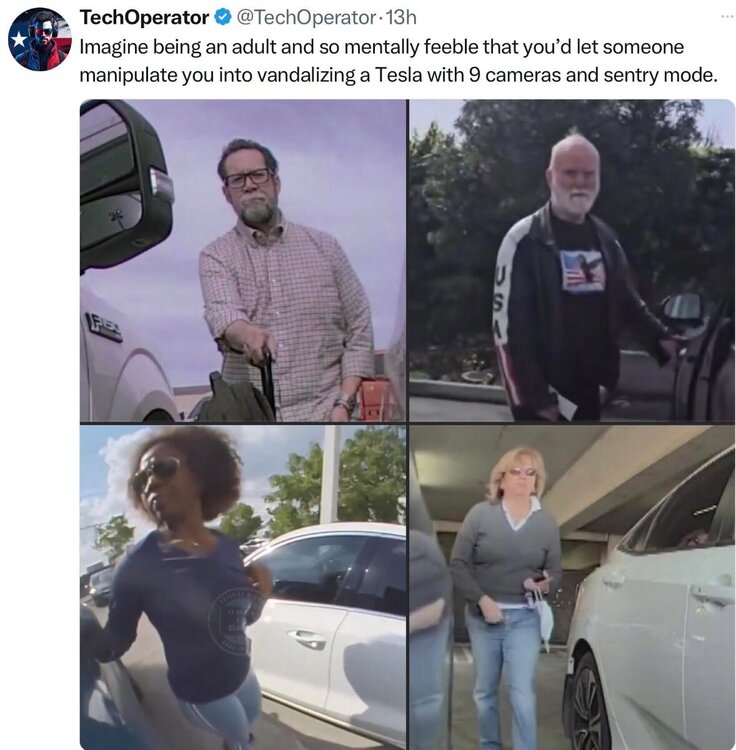Open the tweet via the 13h timestamp
The width and height of the screenshot is (736, 750).
pos(401,18)
